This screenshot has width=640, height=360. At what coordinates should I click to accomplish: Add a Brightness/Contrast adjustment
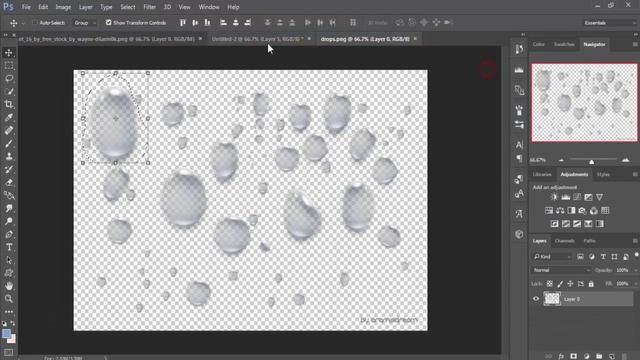pos(554,197)
